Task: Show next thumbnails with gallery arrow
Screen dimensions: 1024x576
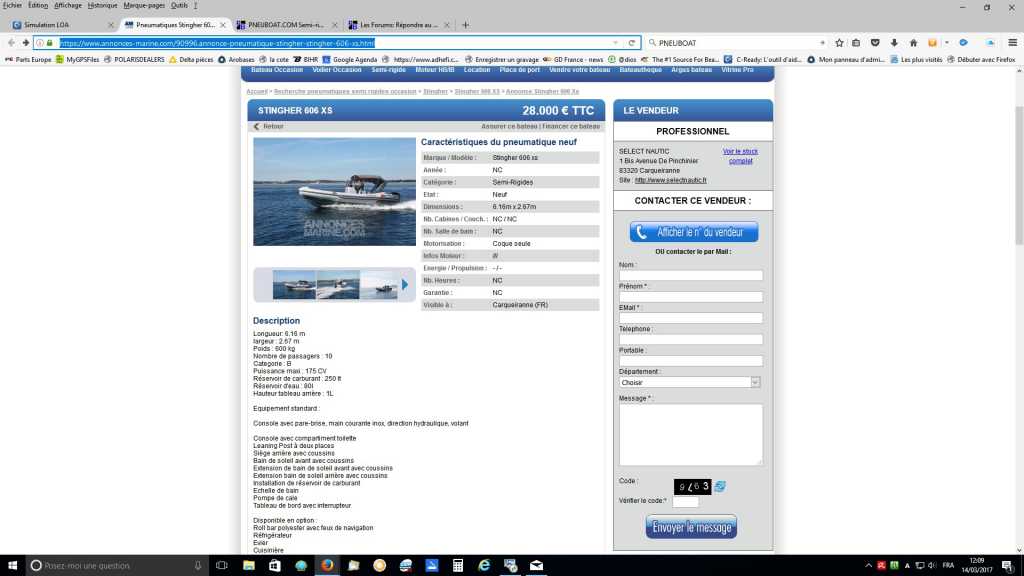Action: click(405, 285)
